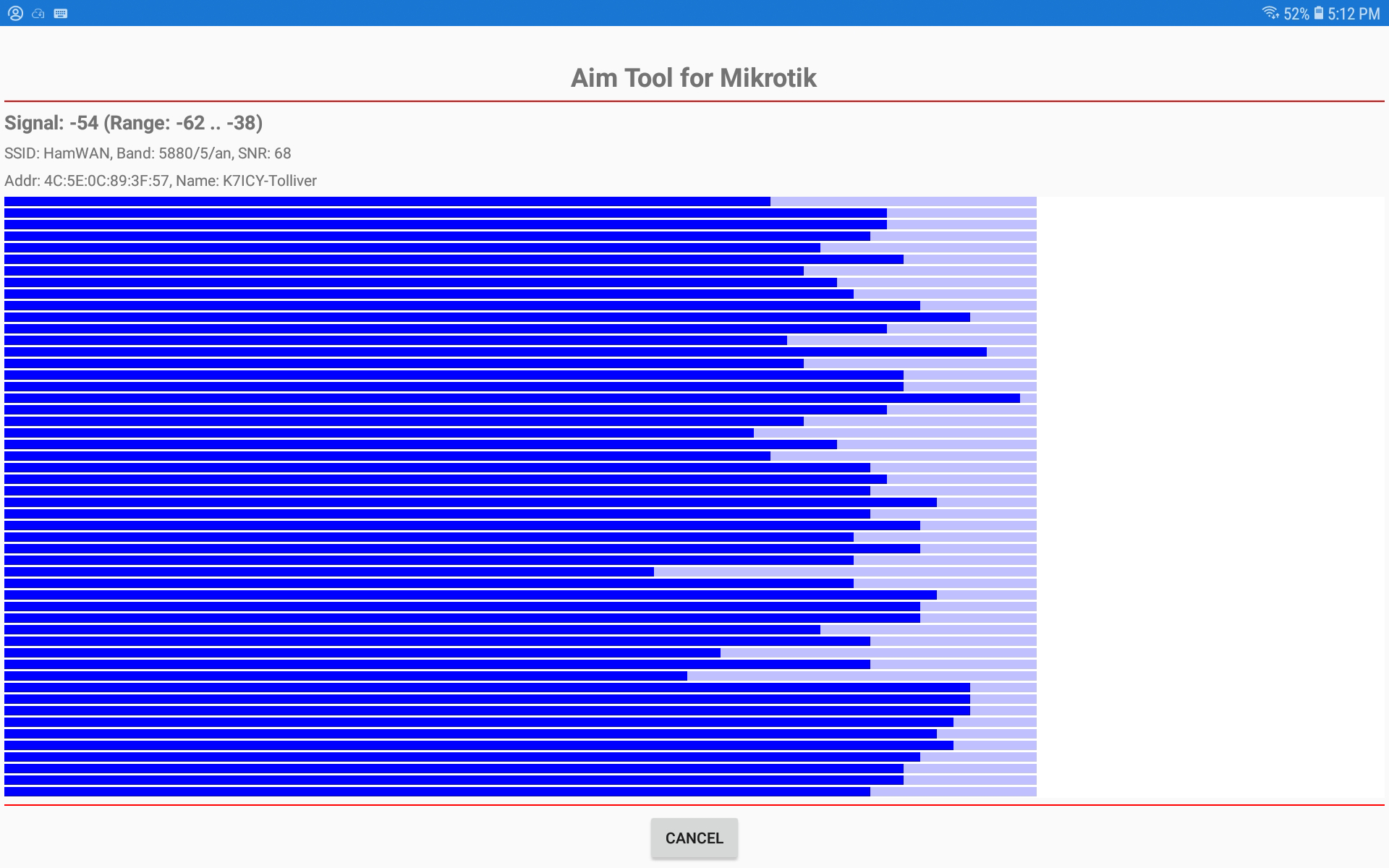
Task: Click the Signal: -54 range heading
Action: [x=134, y=123]
